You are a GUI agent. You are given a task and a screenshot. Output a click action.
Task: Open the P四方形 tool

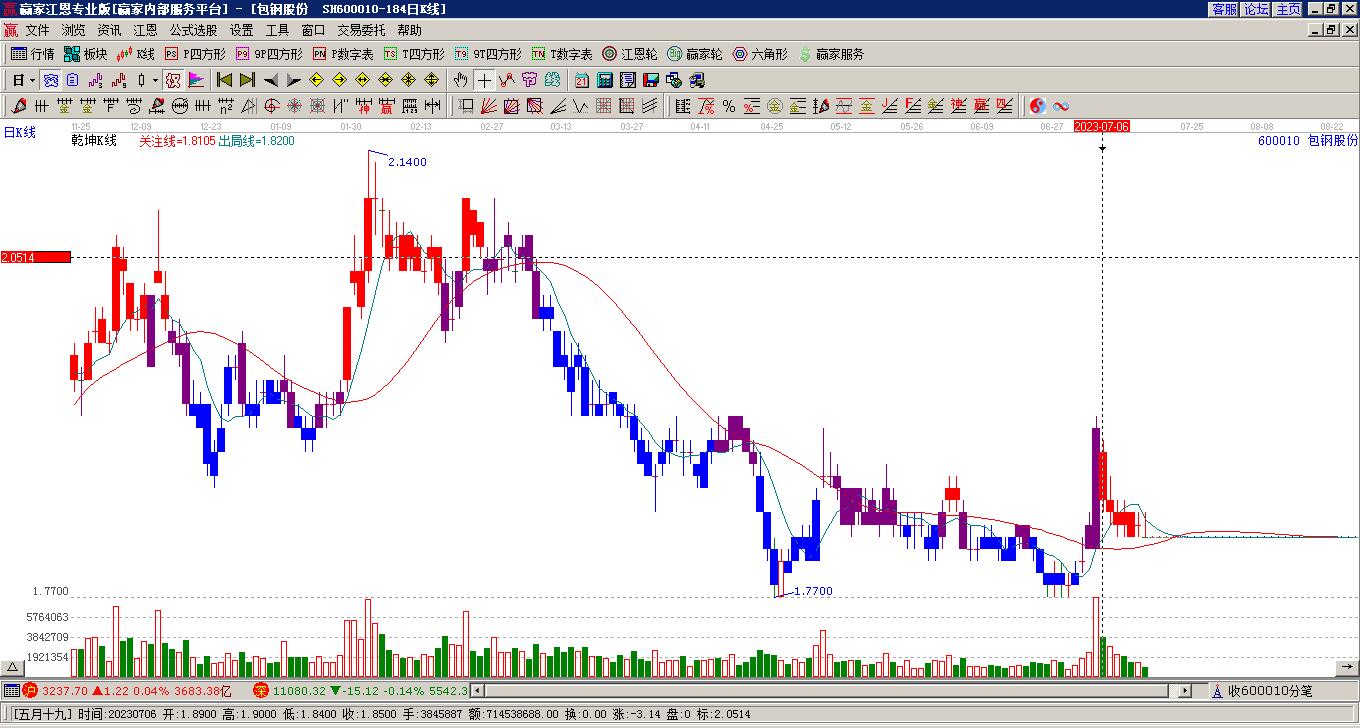(196, 54)
